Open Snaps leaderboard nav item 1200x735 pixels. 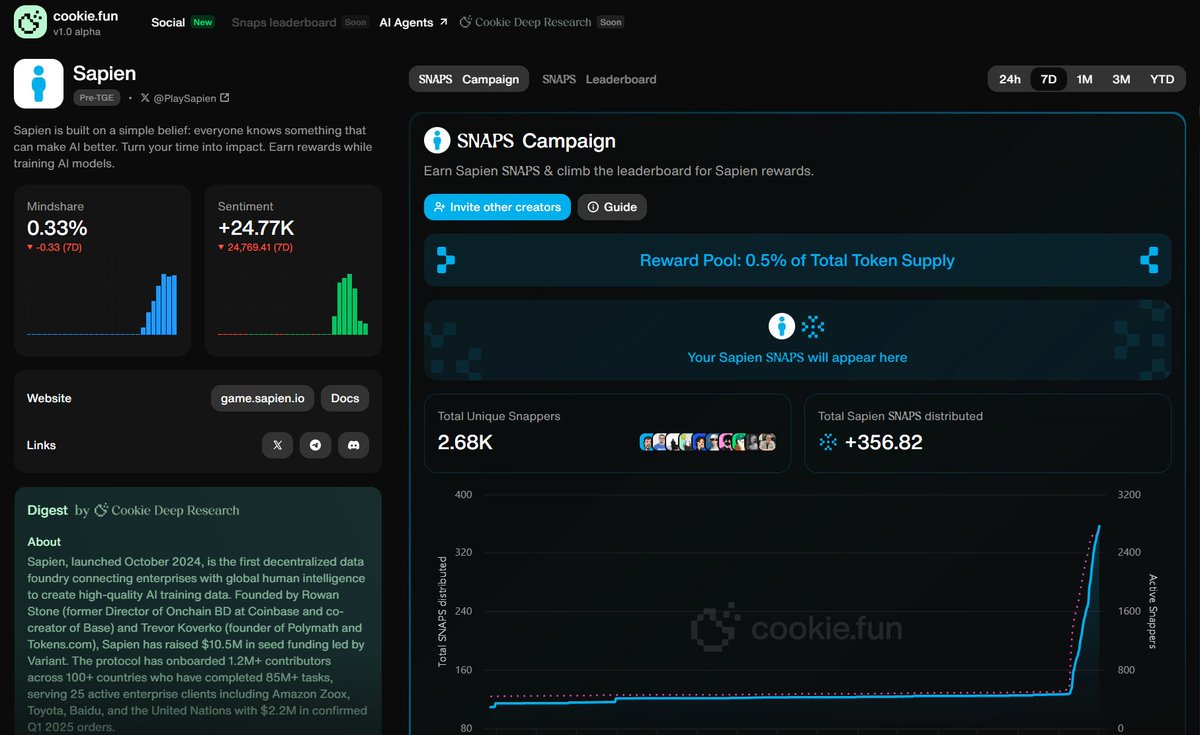point(284,22)
